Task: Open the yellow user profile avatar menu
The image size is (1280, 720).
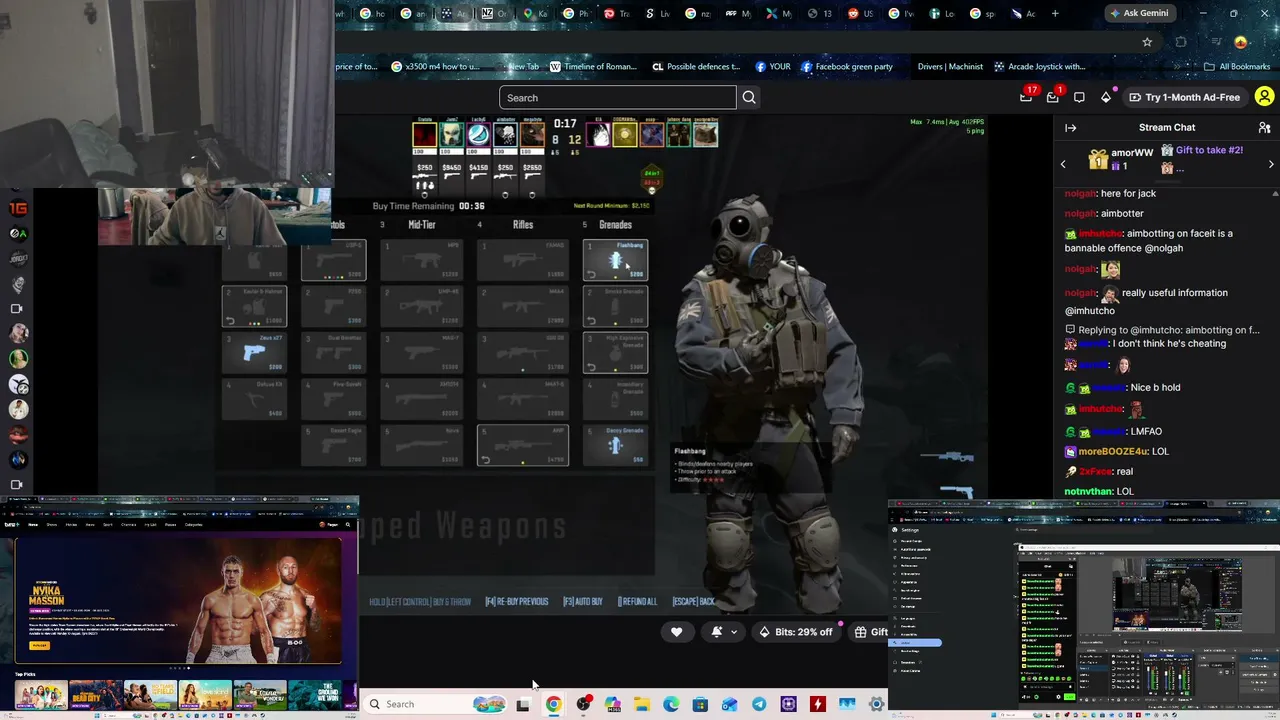Action: click(1264, 97)
